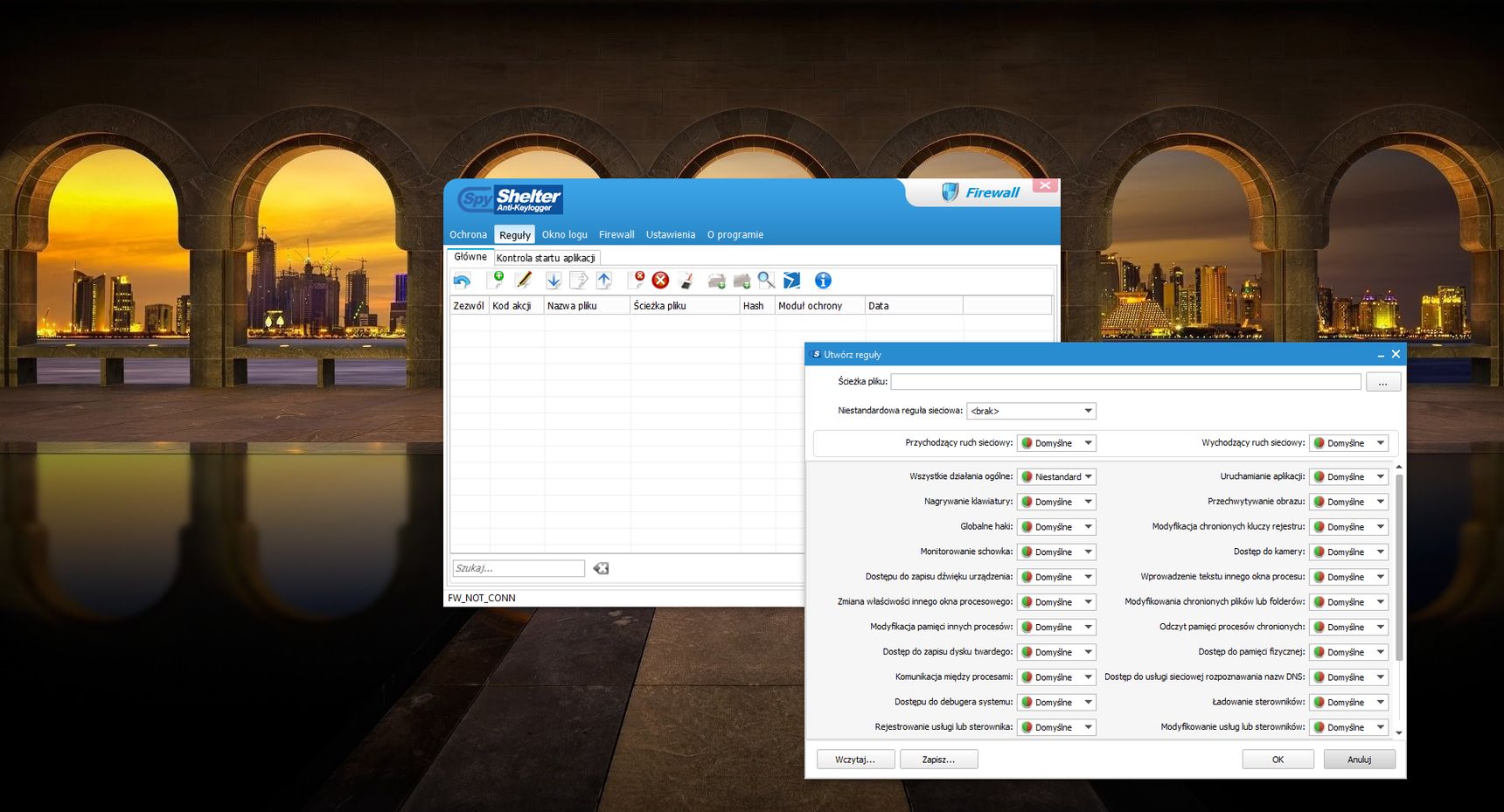This screenshot has width=1504, height=812.
Task: Click the add new rule icon
Action: coord(496,280)
